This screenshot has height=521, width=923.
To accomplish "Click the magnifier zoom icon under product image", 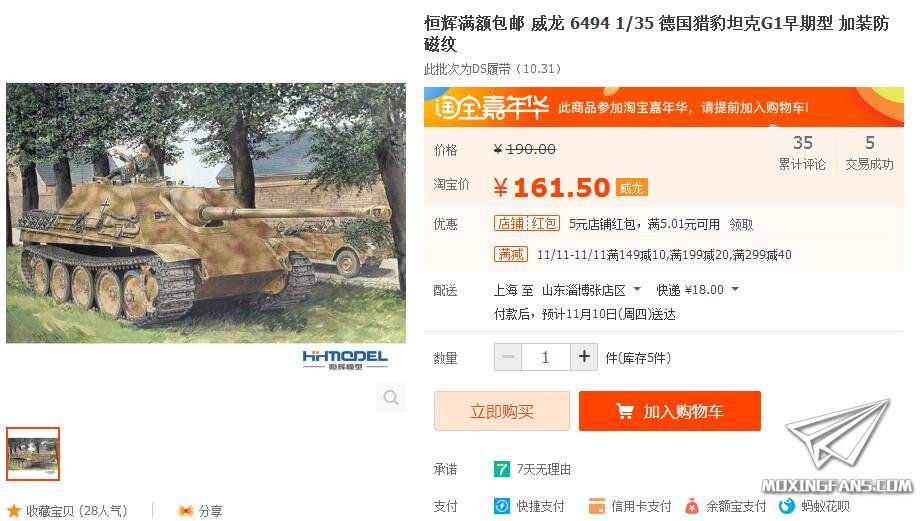I will click(391, 397).
